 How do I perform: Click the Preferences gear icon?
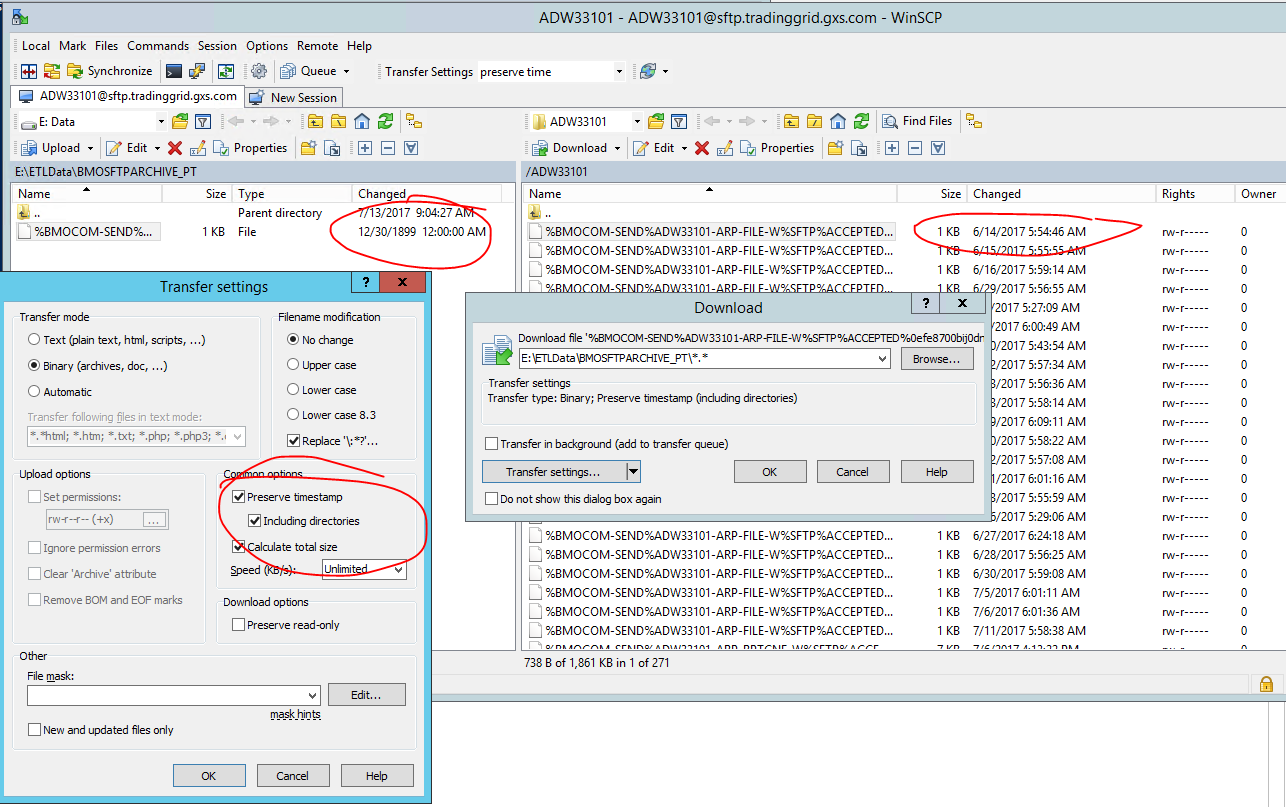(259, 71)
